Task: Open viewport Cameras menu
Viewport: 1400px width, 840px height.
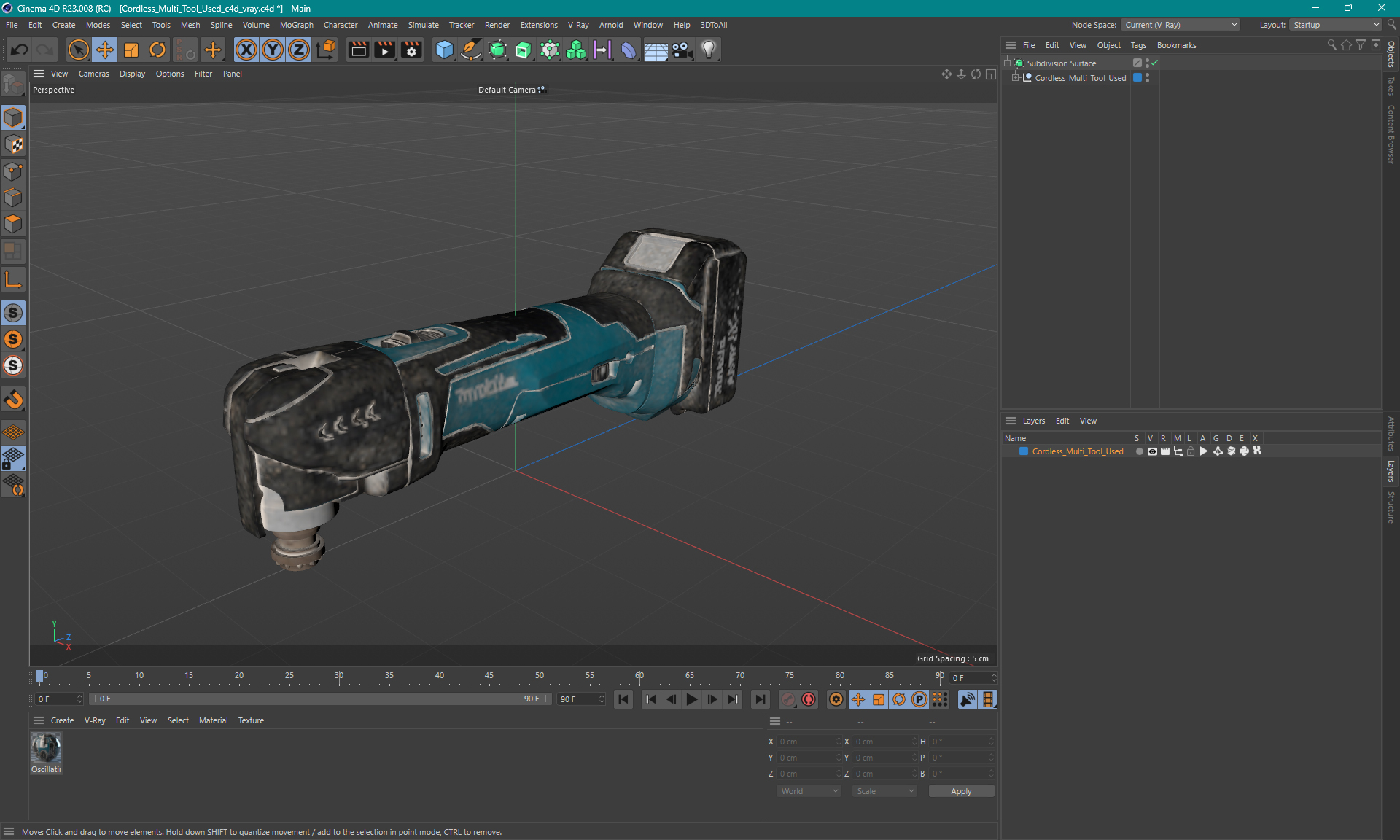Action: (93, 74)
